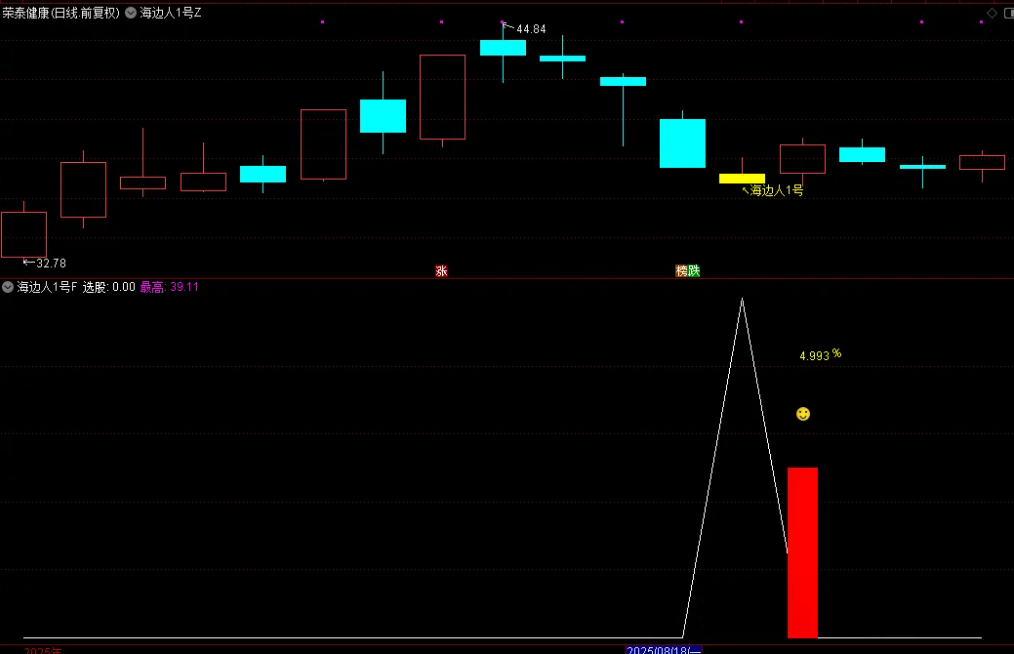Click the yellow smiley face signal icon
The height and width of the screenshot is (654, 1014).
tap(803, 414)
